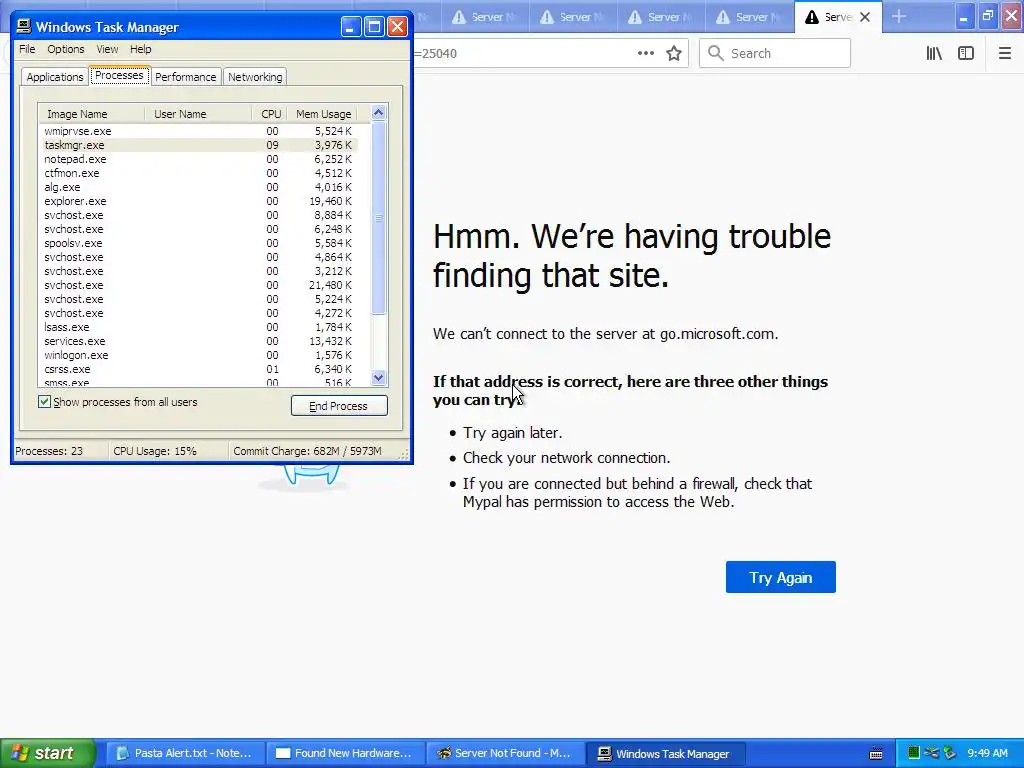1024x768 pixels.
Task: Select the services.exe process row
Action: pyautogui.click(x=199, y=341)
